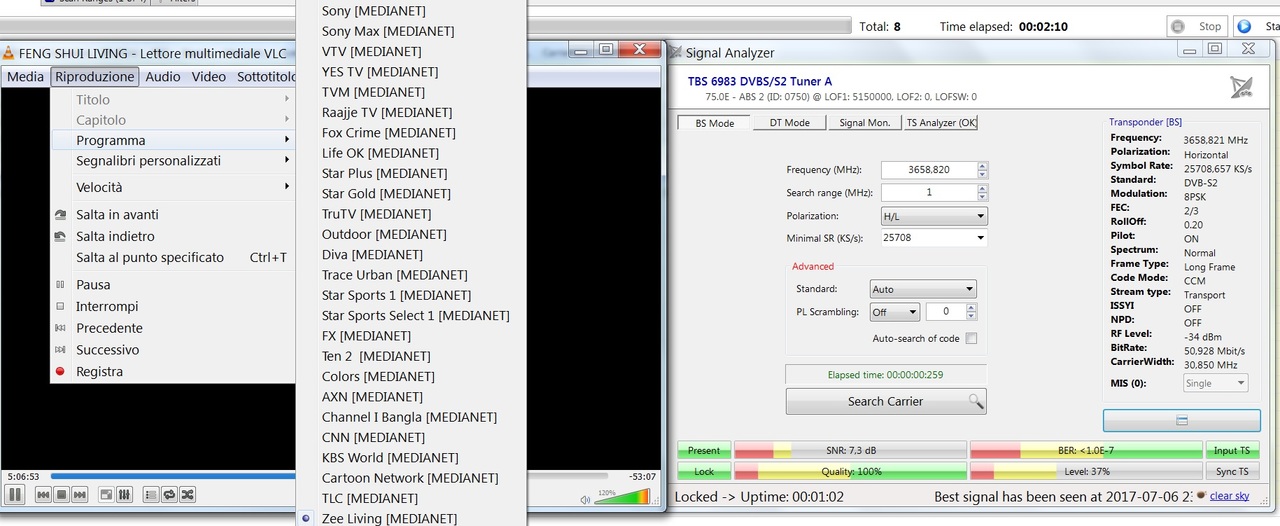This screenshot has height=526, width=1280.
Task: Open Minimal SR 25708 combo box
Action: coord(934,238)
